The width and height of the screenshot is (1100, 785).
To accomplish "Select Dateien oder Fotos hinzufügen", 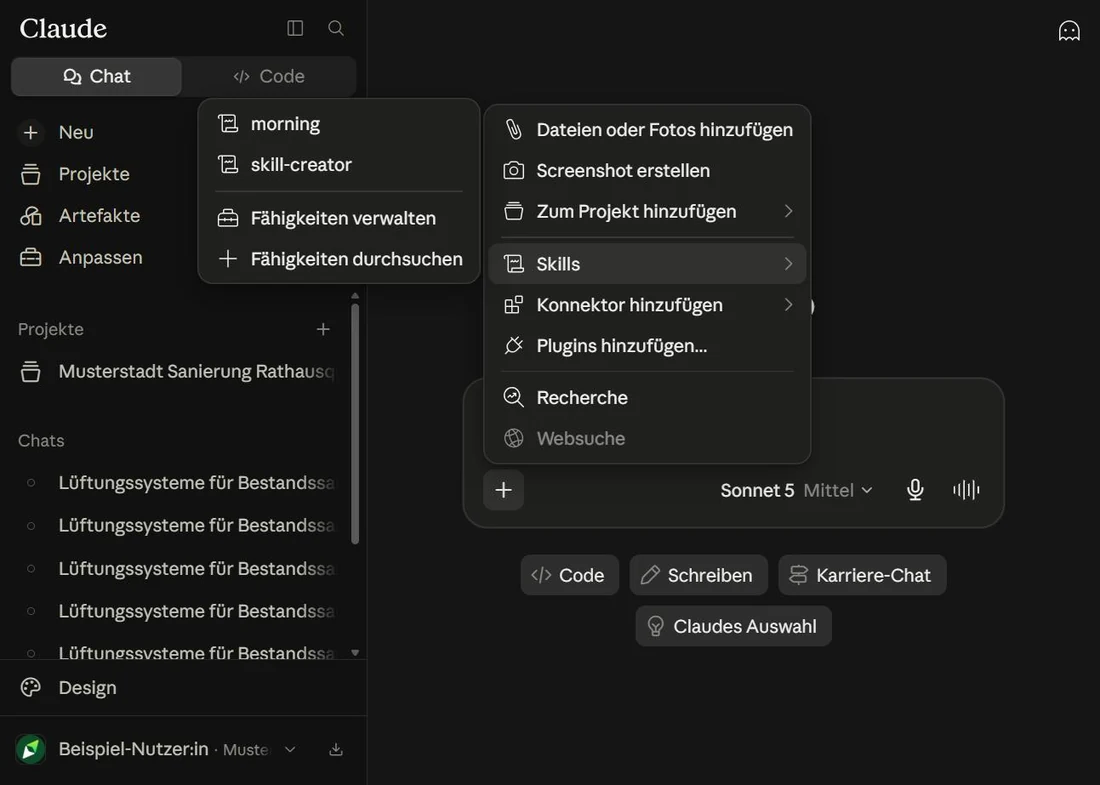I will [648, 130].
